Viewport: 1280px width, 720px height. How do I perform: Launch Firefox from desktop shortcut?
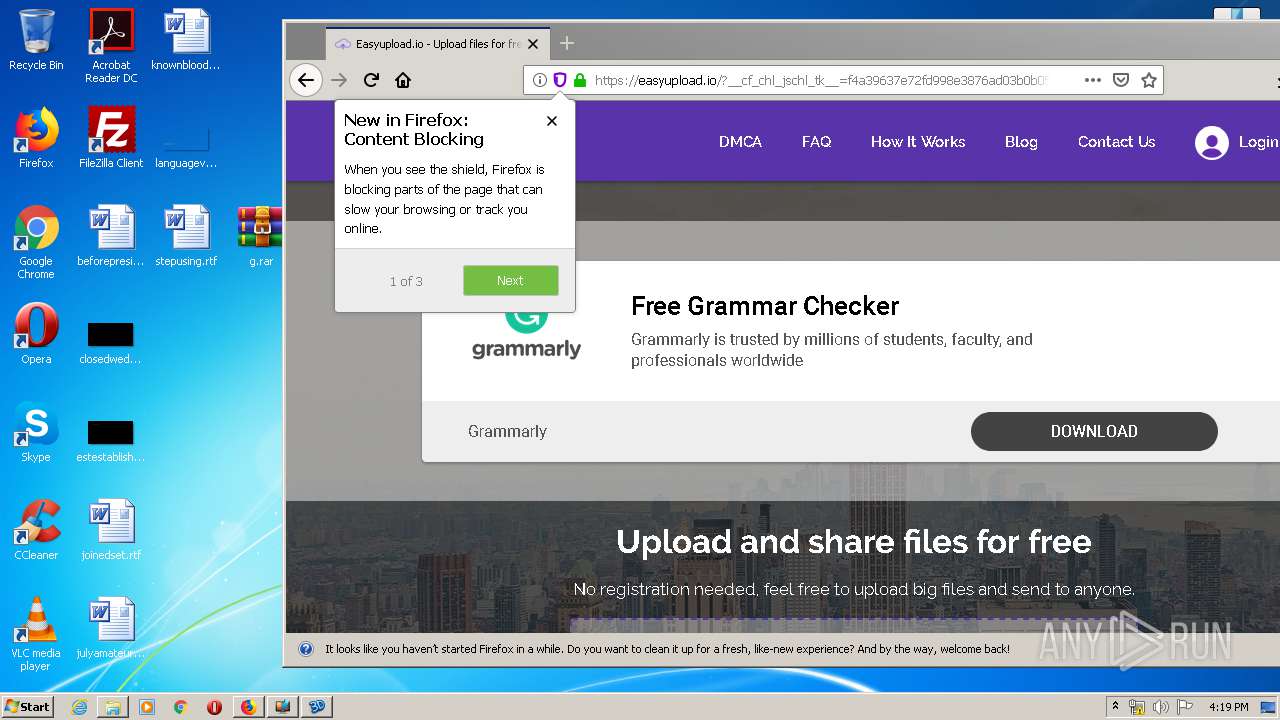coord(36,138)
